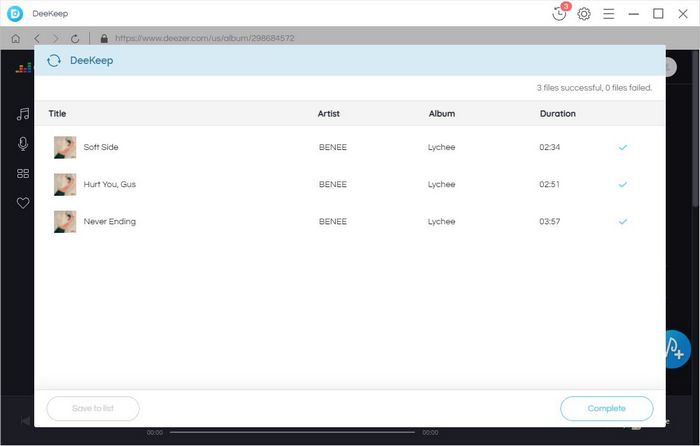Image resolution: width=700 pixels, height=446 pixels.
Task: Select the 'Soft Side' track title
Action: (x=101, y=147)
